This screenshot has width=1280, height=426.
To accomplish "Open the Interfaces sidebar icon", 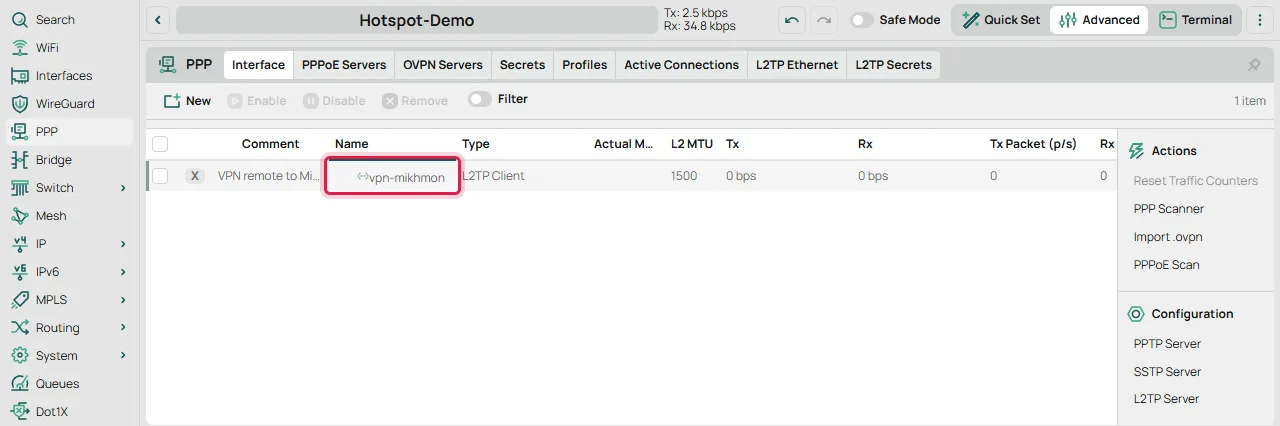I will pyautogui.click(x=20, y=76).
